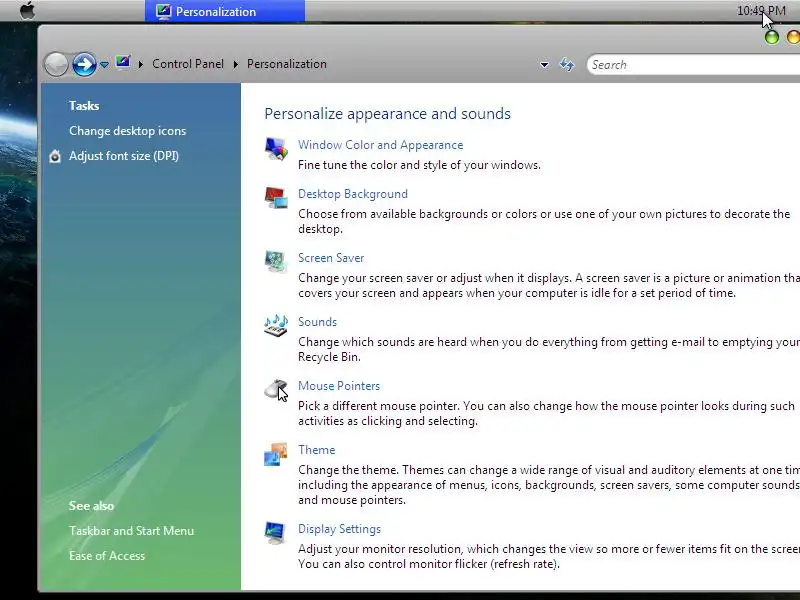
Task: Select the Personalization breadcrumb
Action: click(x=287, y=64)
